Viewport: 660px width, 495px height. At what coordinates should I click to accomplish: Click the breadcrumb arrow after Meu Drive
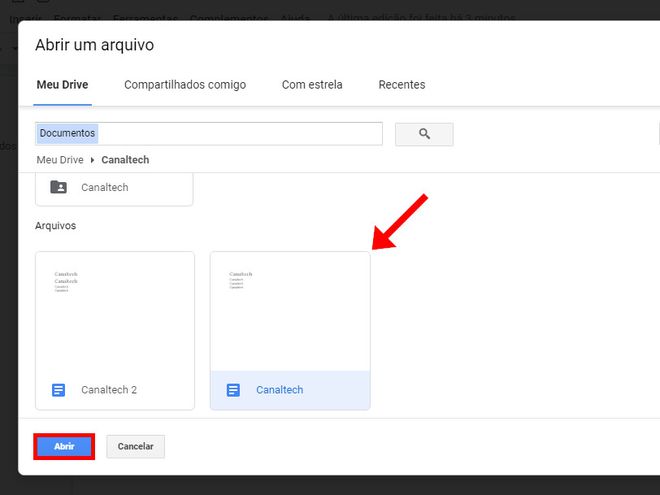(x=92, y=160)
